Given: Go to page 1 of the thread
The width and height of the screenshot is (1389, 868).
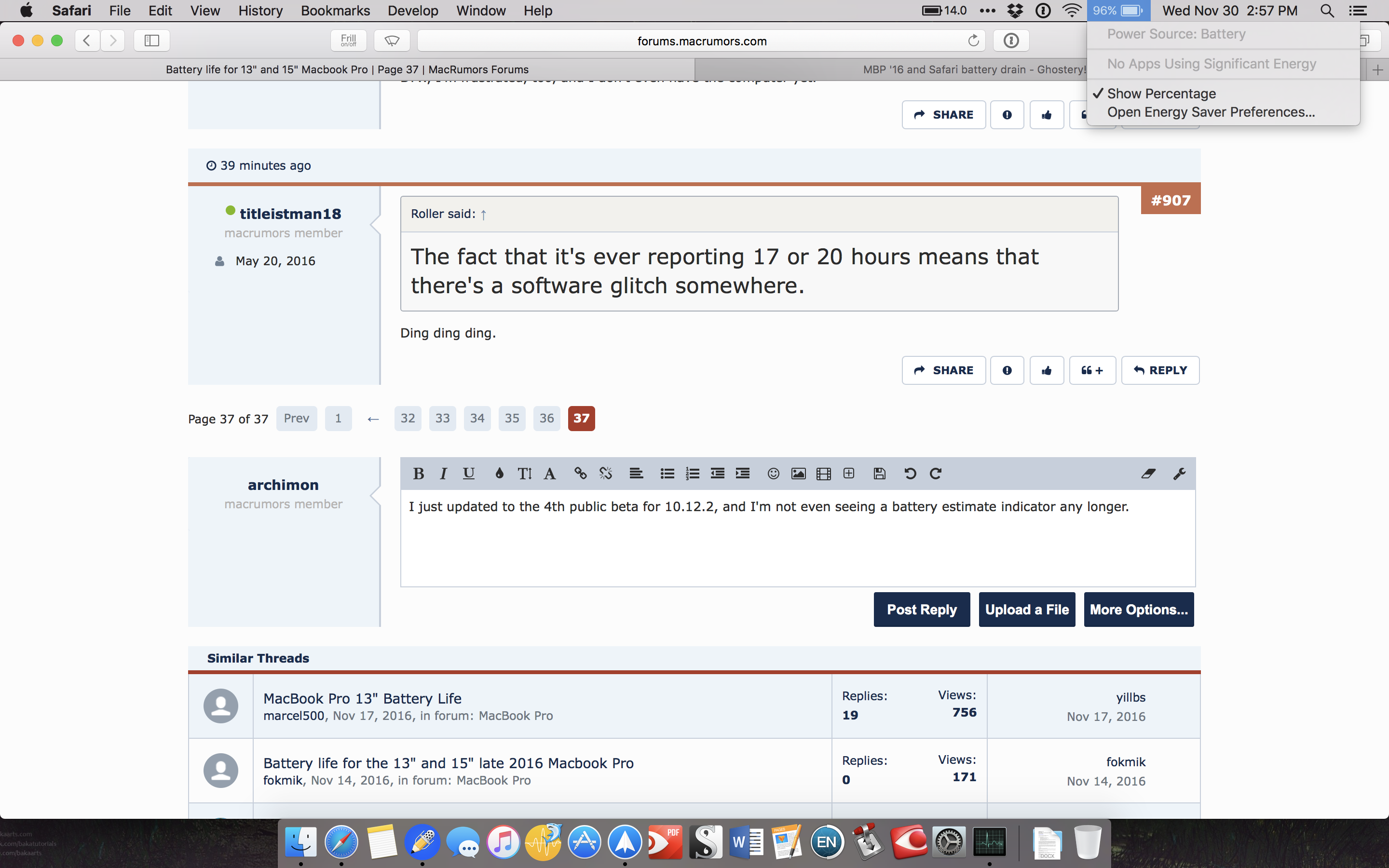Looking at the screenshot, I should coord(338,419).
